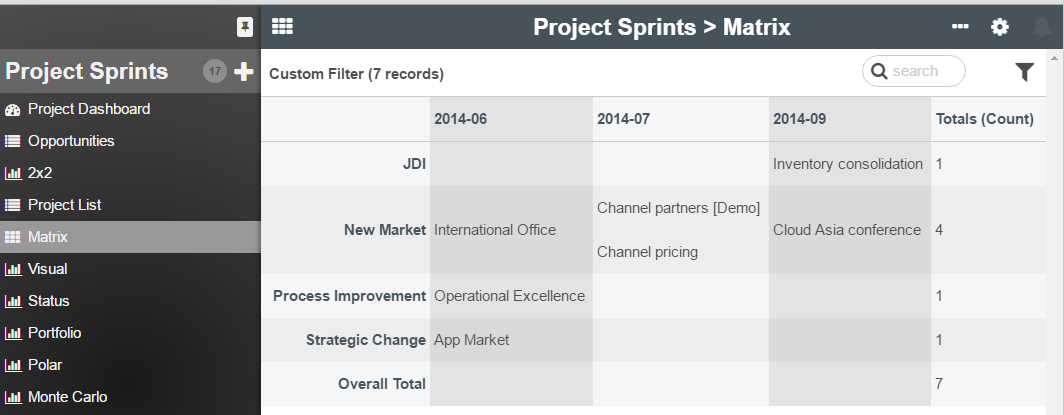Viewport: 1064px width, 415px height.
Task: Go to the Project List view
Action: (x=64, y=205)
